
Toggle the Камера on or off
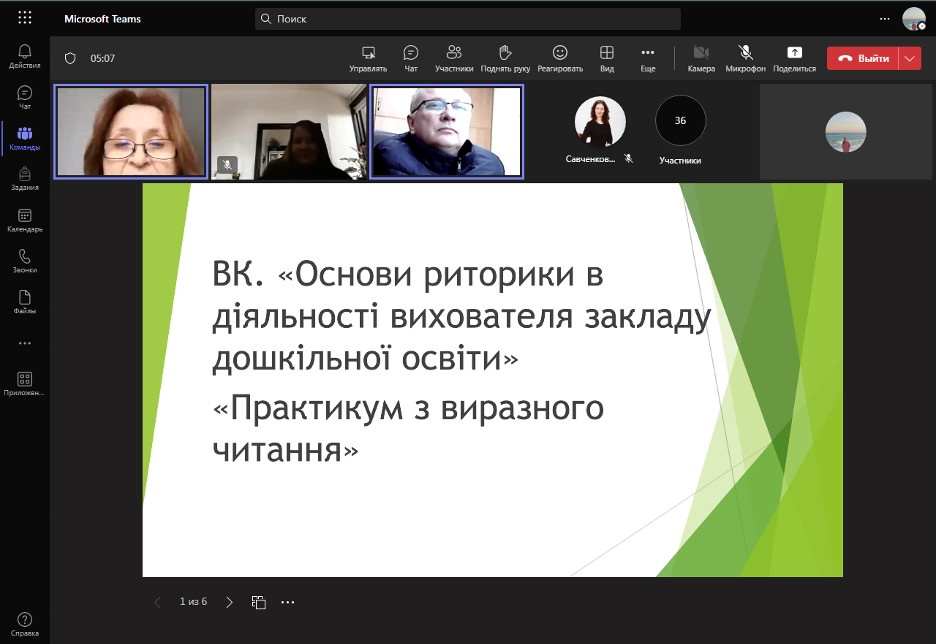point(701,53)
